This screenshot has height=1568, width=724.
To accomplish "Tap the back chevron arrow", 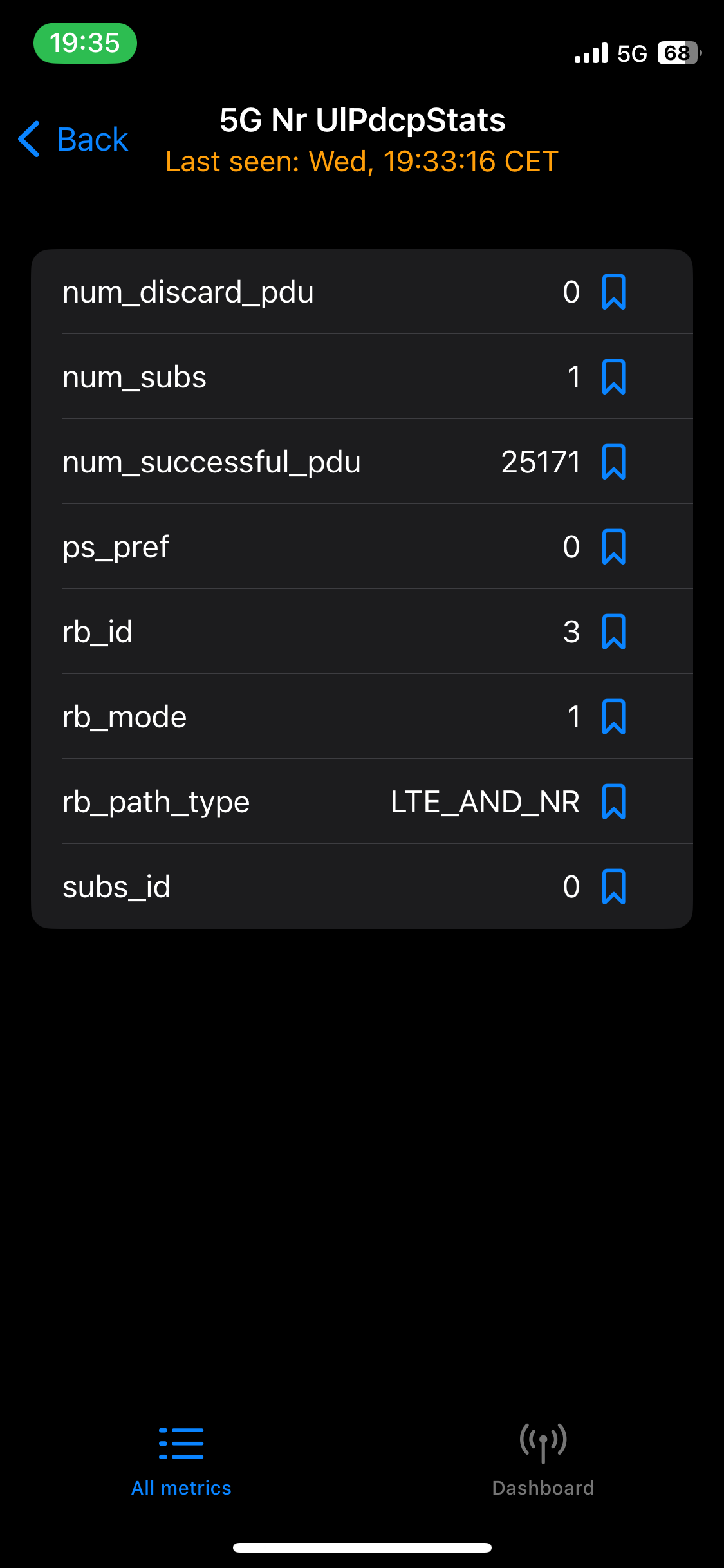I will [29, 139].
